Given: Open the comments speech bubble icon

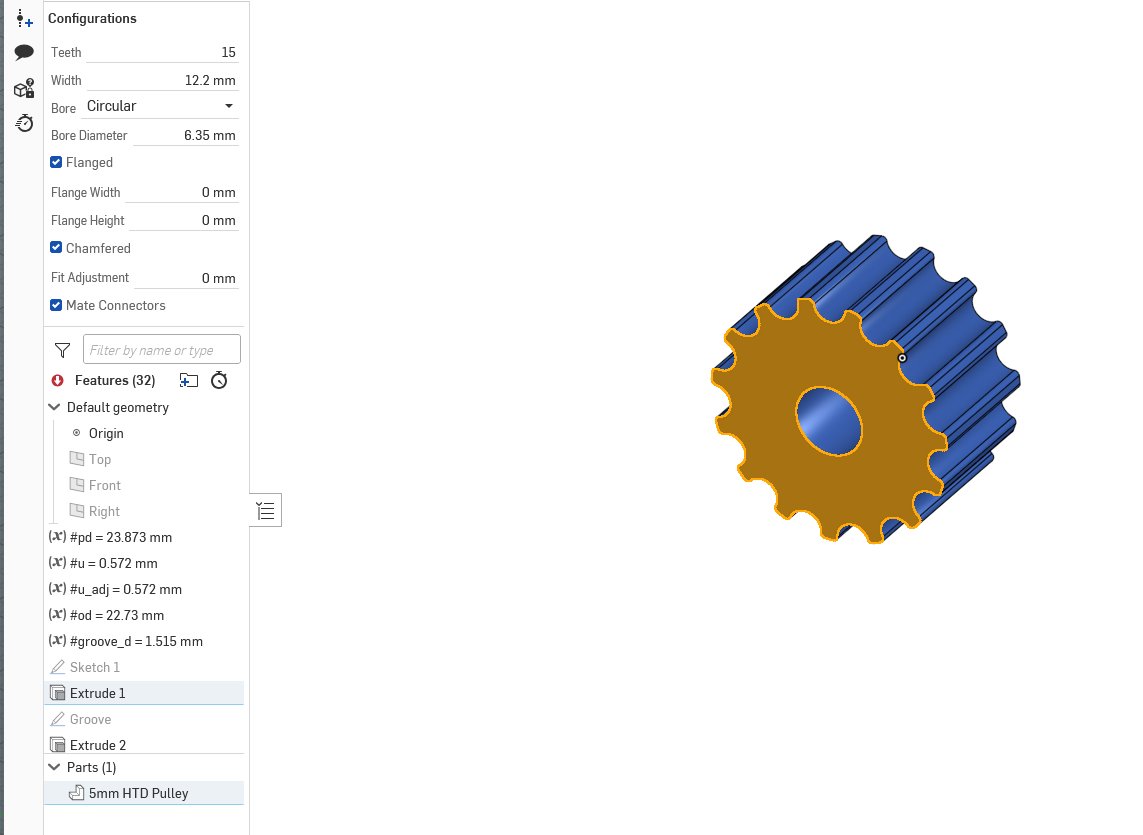Looking at the screenshot, I should coord(24,53).
